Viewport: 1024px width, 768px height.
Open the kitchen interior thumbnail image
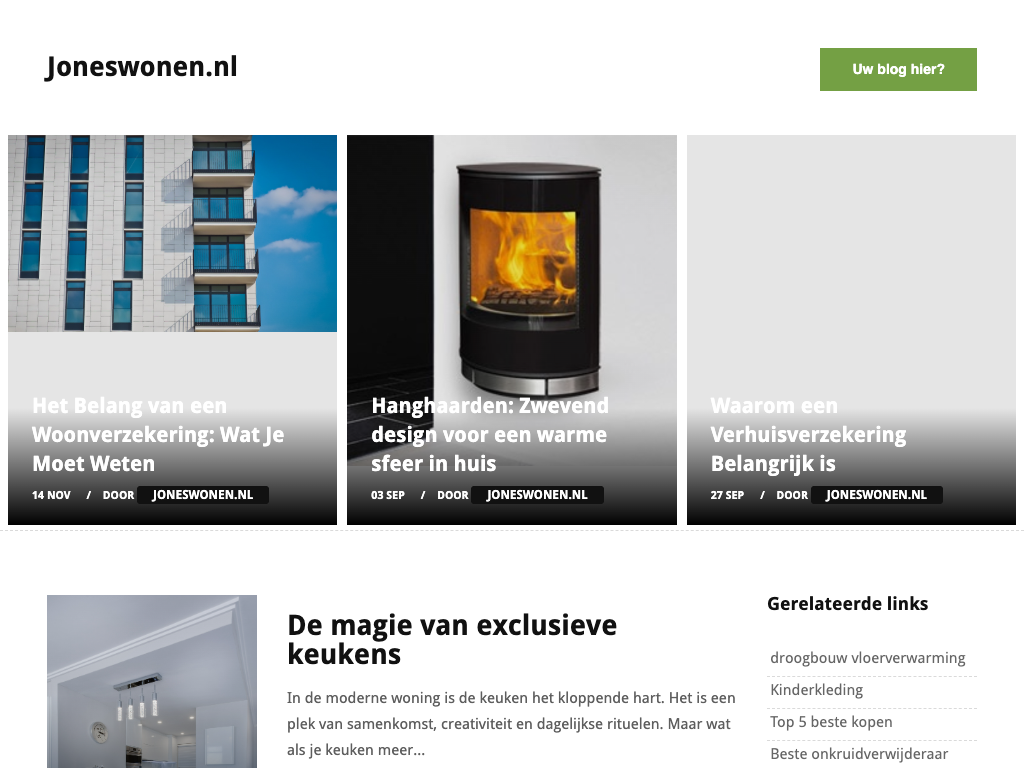click(152, 681)
